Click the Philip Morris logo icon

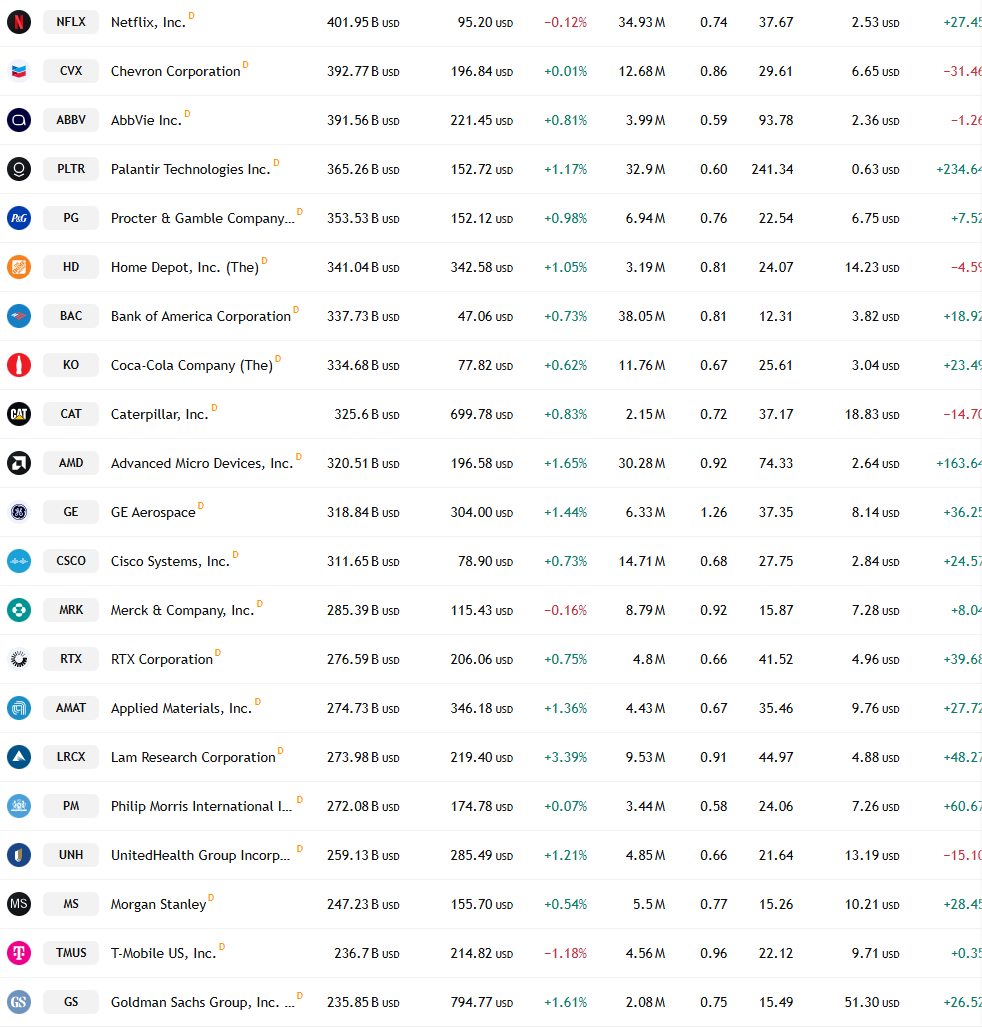(19, 806)
